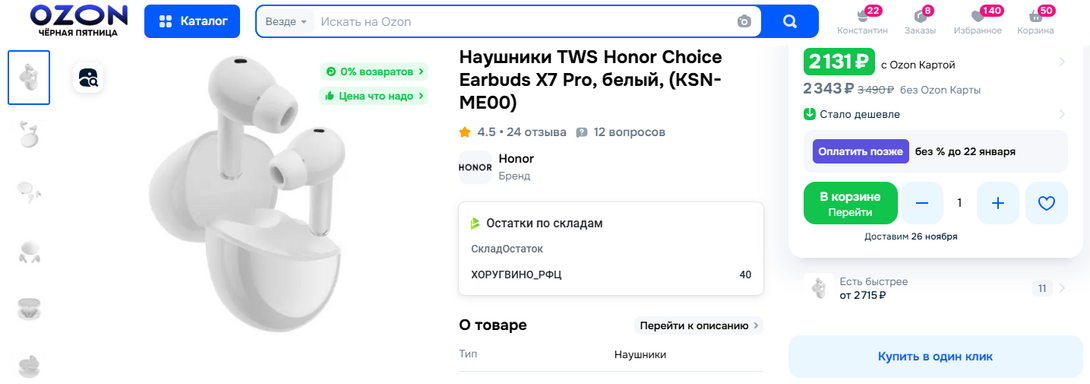Image resolution: width=1090 pixels, height=384 pixels.
Task: Open the Каталог menu
Action: pyautogui.click(x=193, y=22)
